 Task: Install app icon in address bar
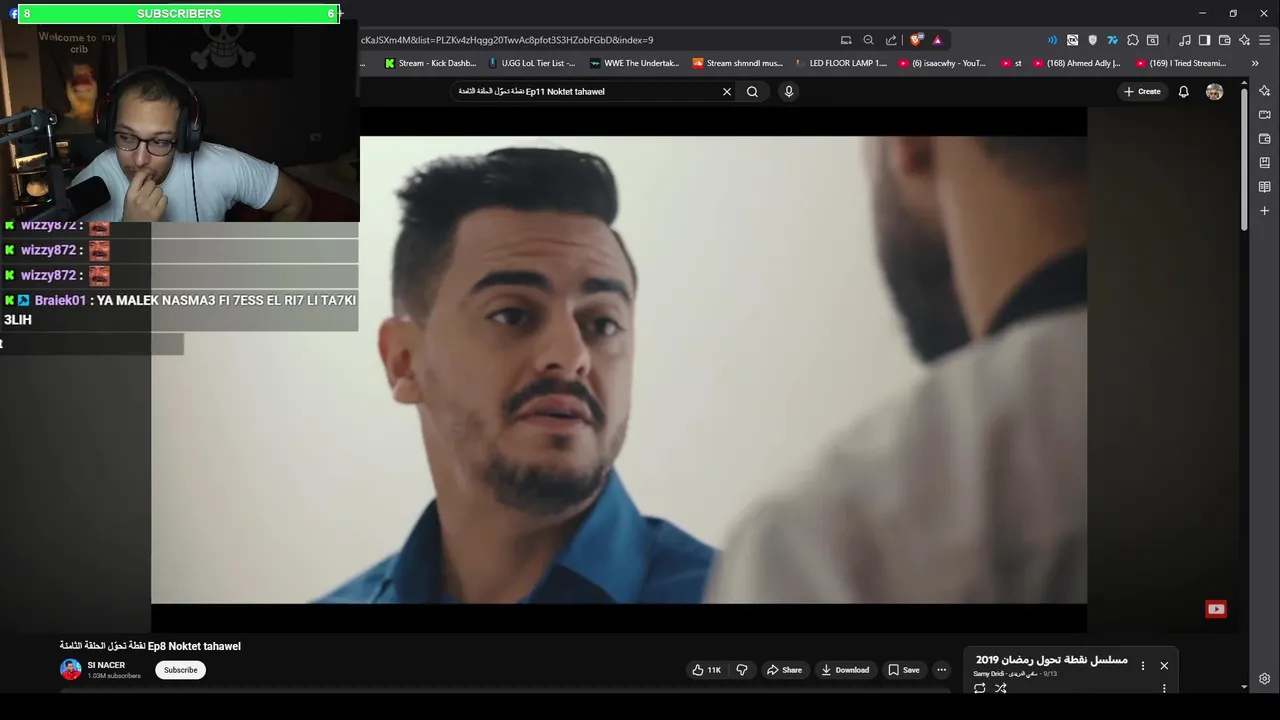pos(846,40)
